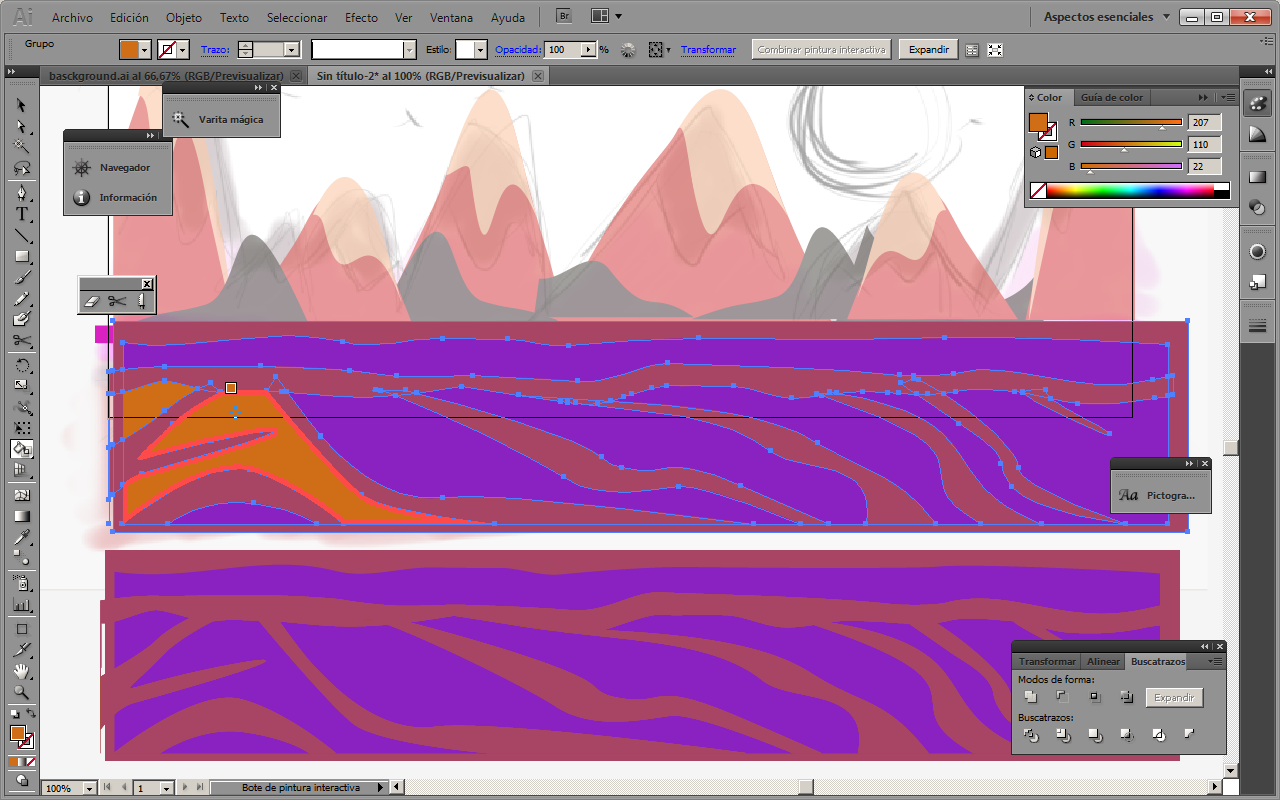This screenshot has height=800, width=1280.
Task: Set paint mode to Gradient in toolbar
Action: [x=21, y=762]
